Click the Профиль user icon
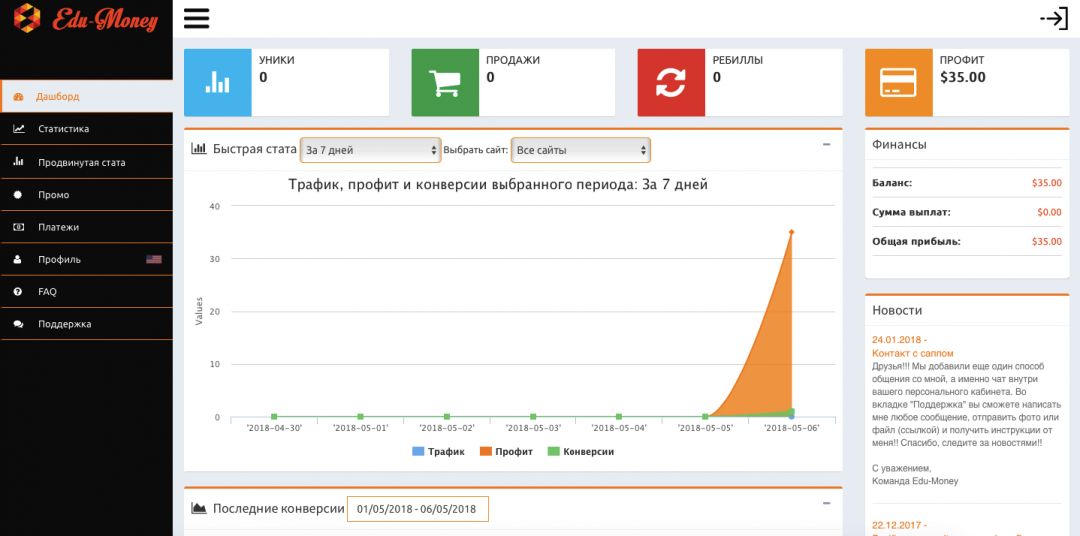This screenshot has width=1080, height=536. [18, 260]
